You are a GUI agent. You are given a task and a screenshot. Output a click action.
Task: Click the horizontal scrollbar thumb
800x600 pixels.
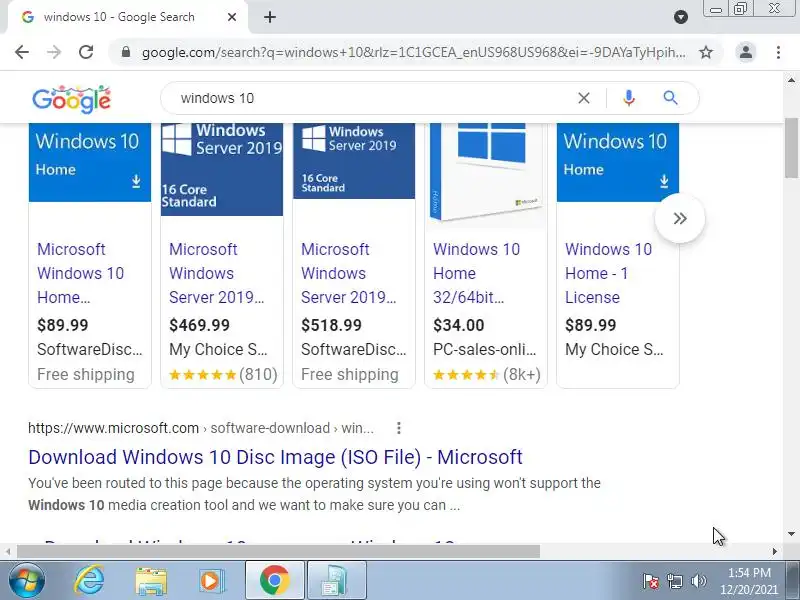coord(278,552)
